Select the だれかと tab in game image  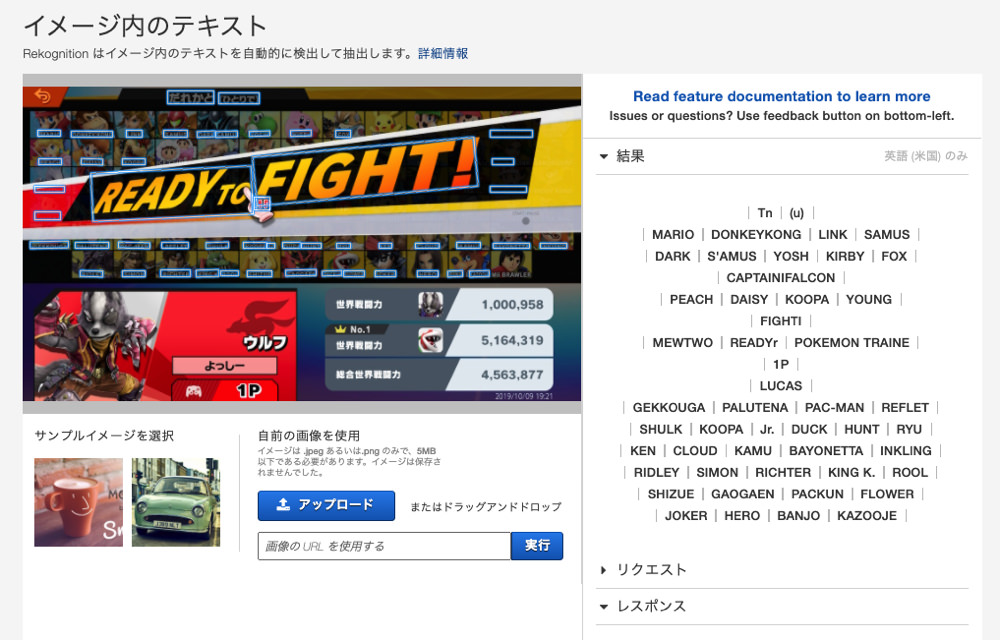190,98
